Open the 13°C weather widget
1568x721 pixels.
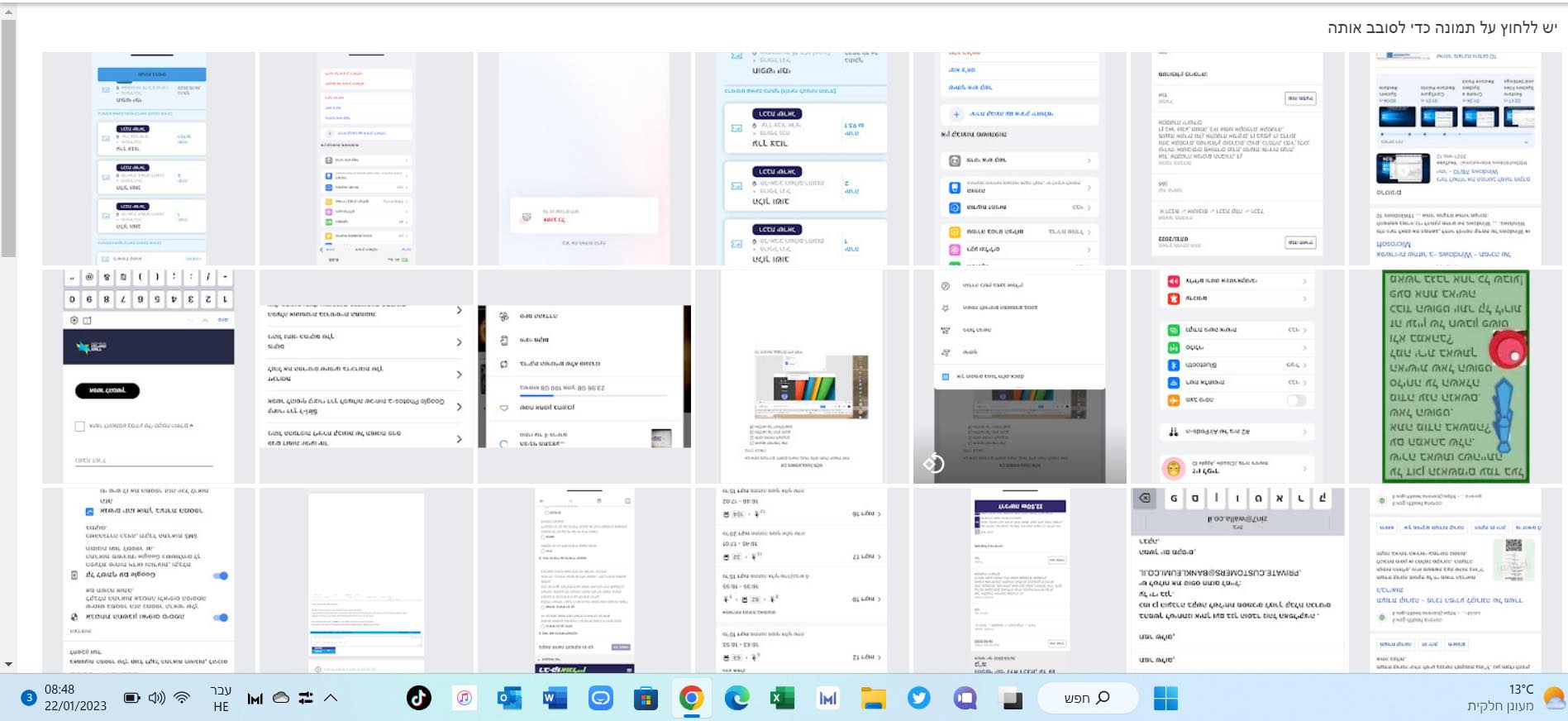coord(1513,698)
